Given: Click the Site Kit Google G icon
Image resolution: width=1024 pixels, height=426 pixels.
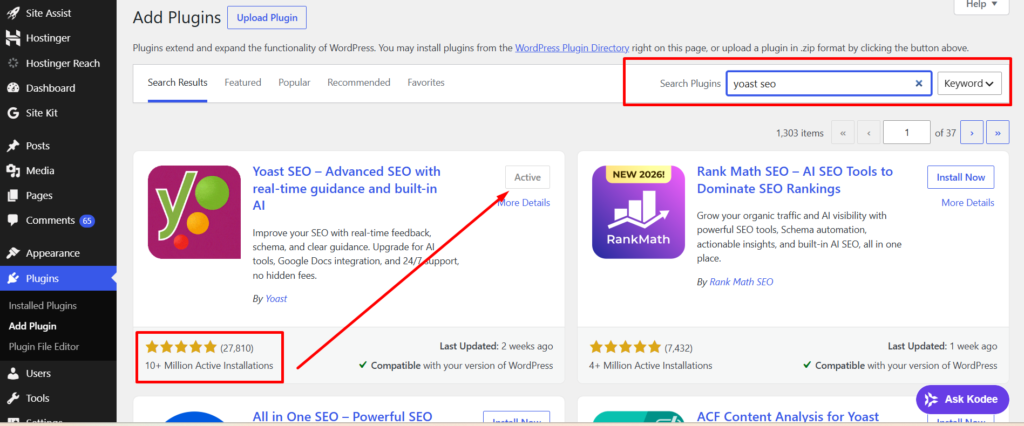Looking at the screenshot, I should pyautogui.click(x=12, y=113).
